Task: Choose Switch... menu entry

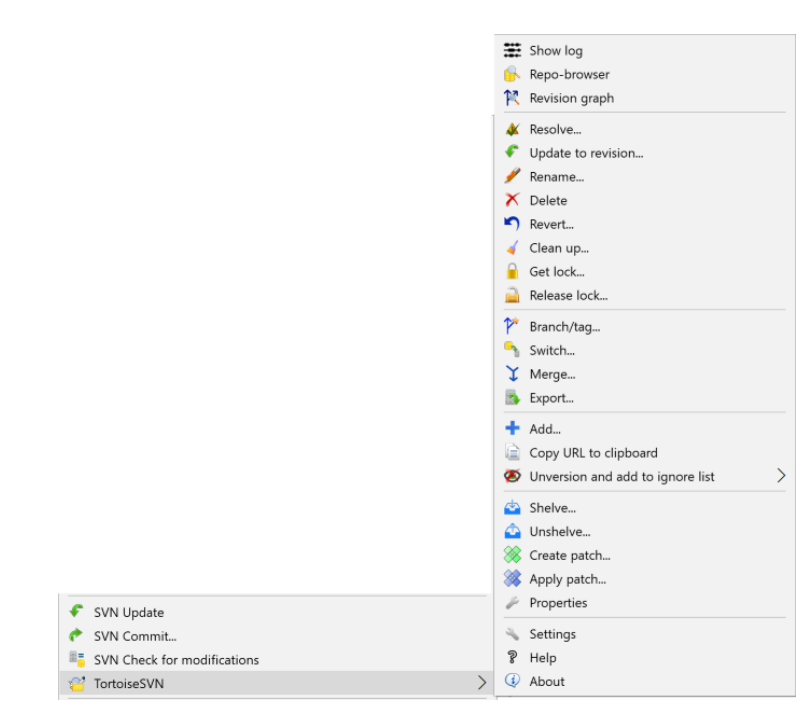Action: (644, 350)
